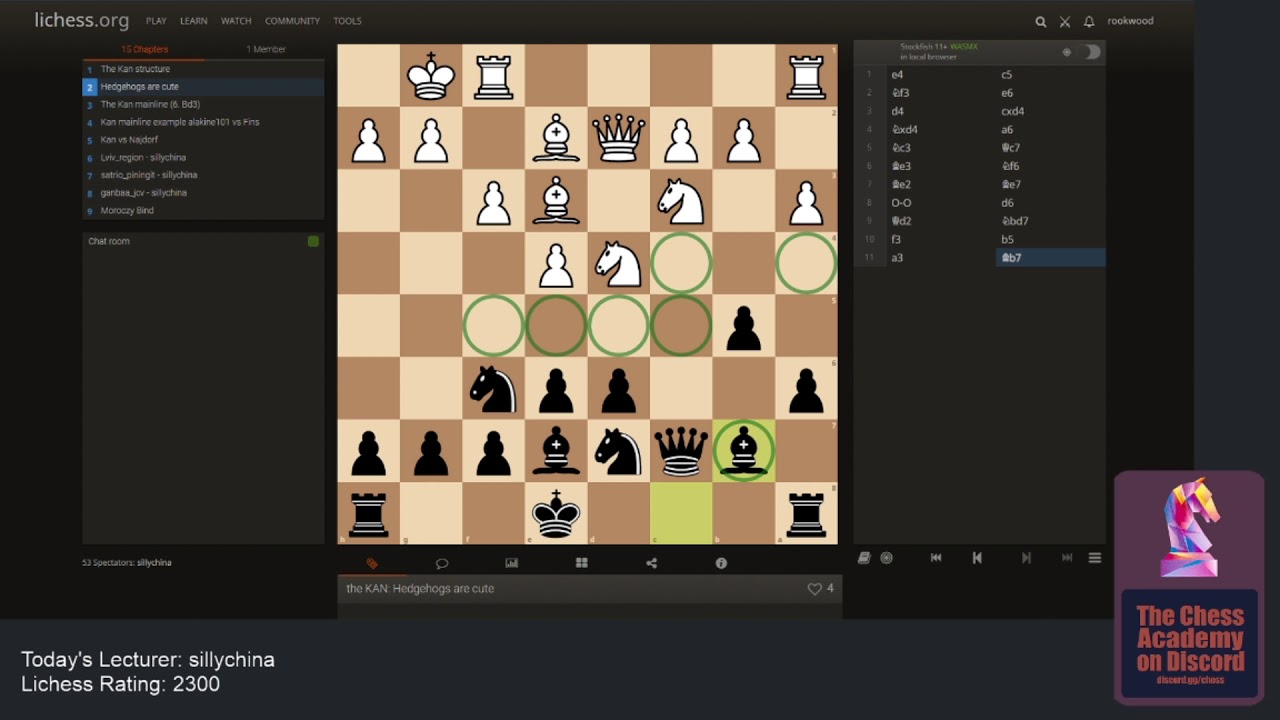1280x720 pixels.
Task: Step forward one move
Action: pyautogui.click(x=1026, y=558)
